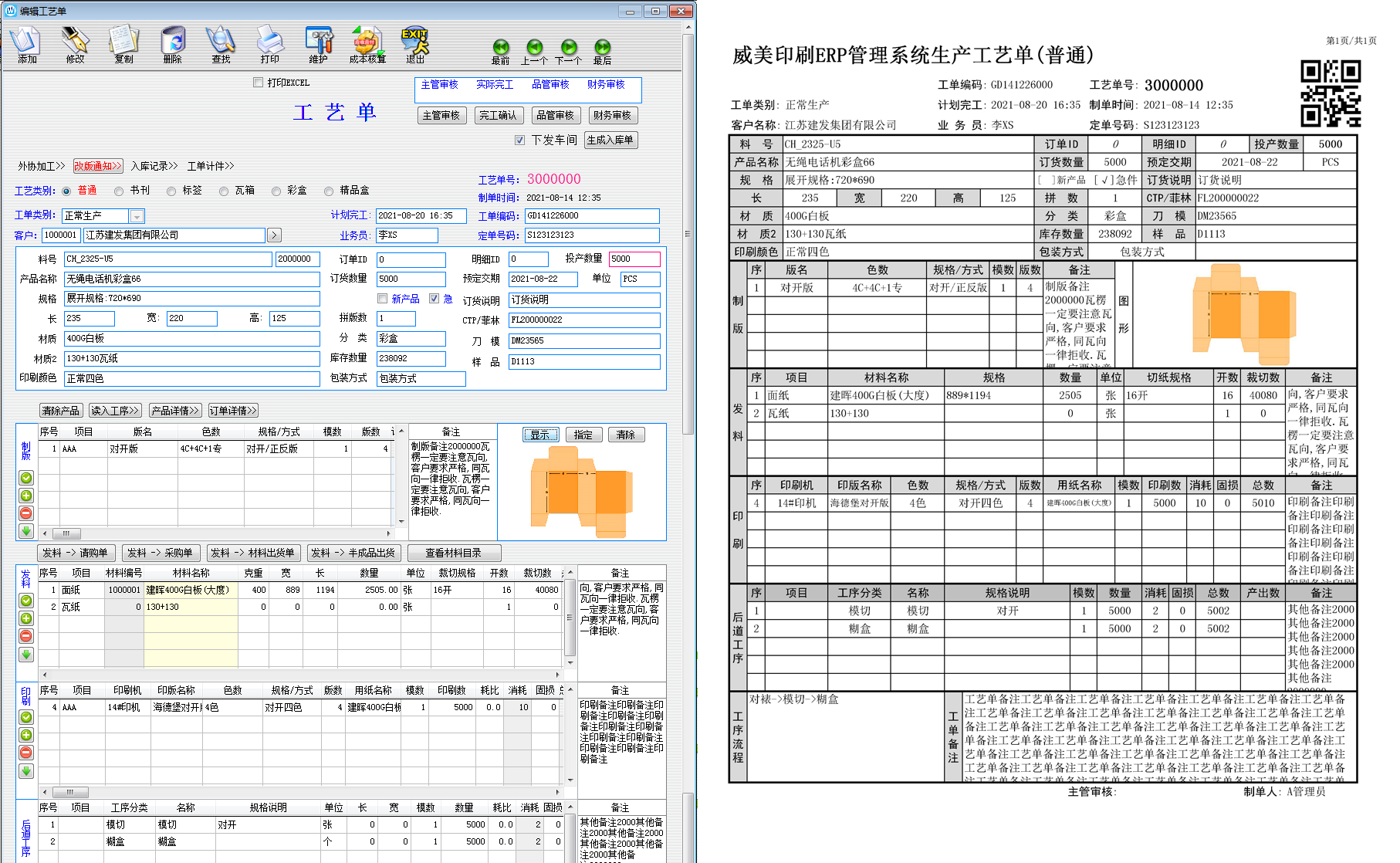Click the 实际完工 status label tab

[x=495, y=85]
